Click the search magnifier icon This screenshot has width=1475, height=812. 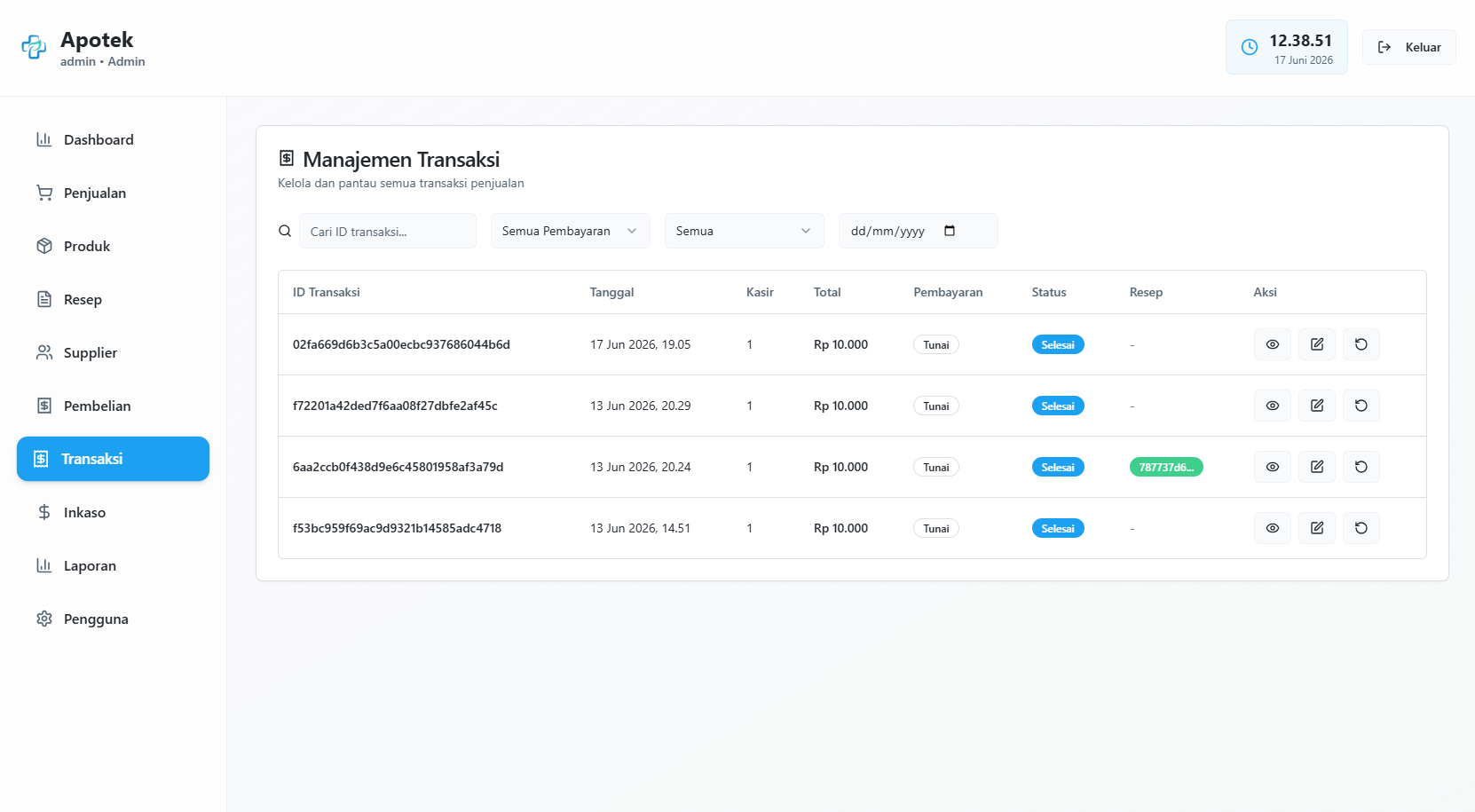click(285, 231)
